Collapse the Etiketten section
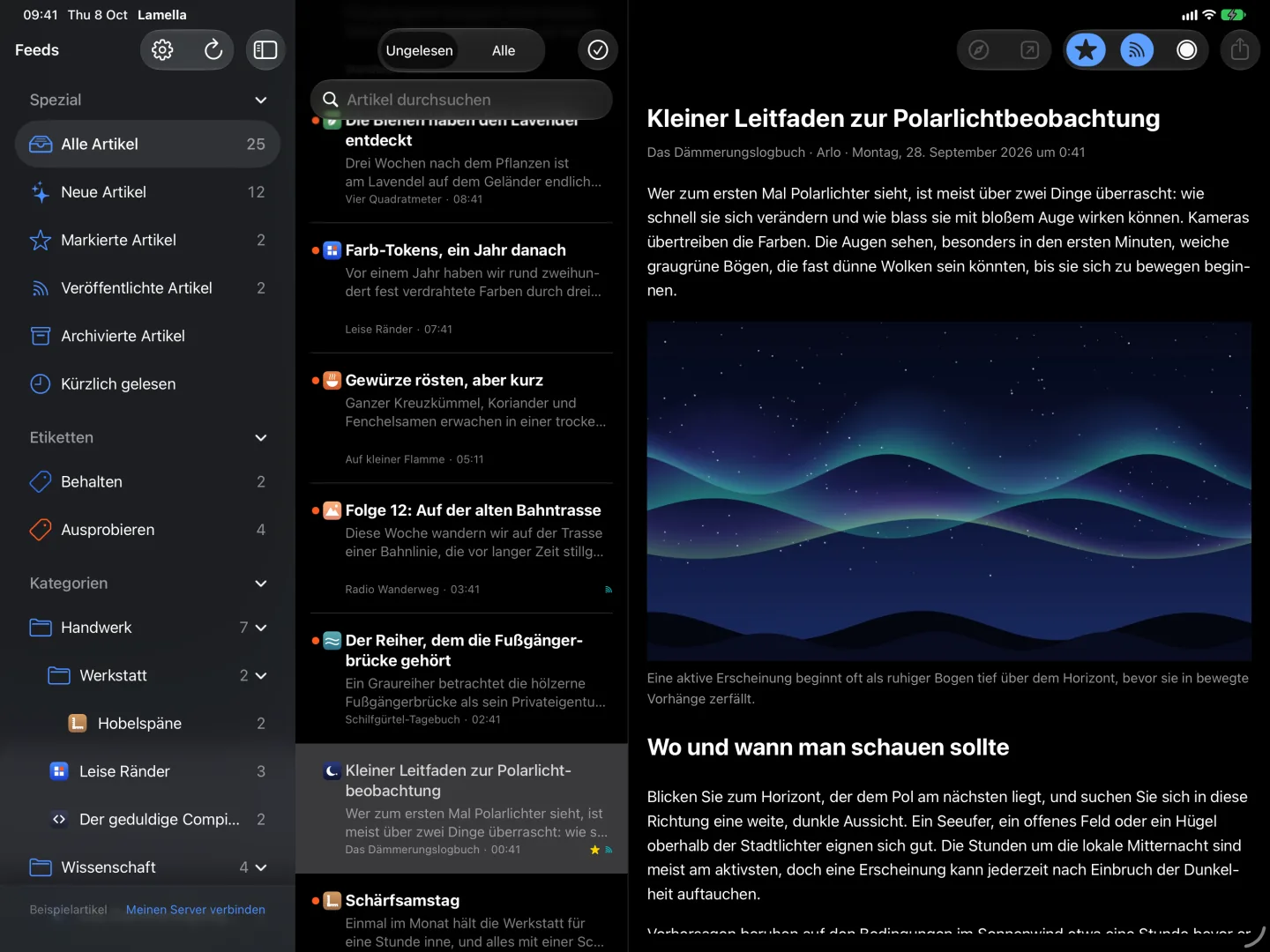This screenshot has height=952, width=1270. tap(261, 438)
